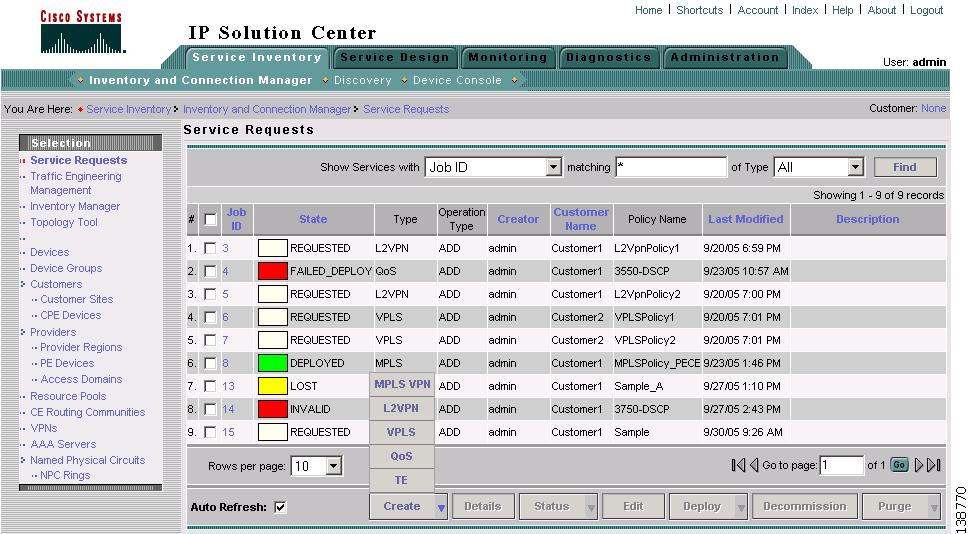Open the Shortcuts link
Viewport: 968px width, 534px height.
tap(699, 10)
